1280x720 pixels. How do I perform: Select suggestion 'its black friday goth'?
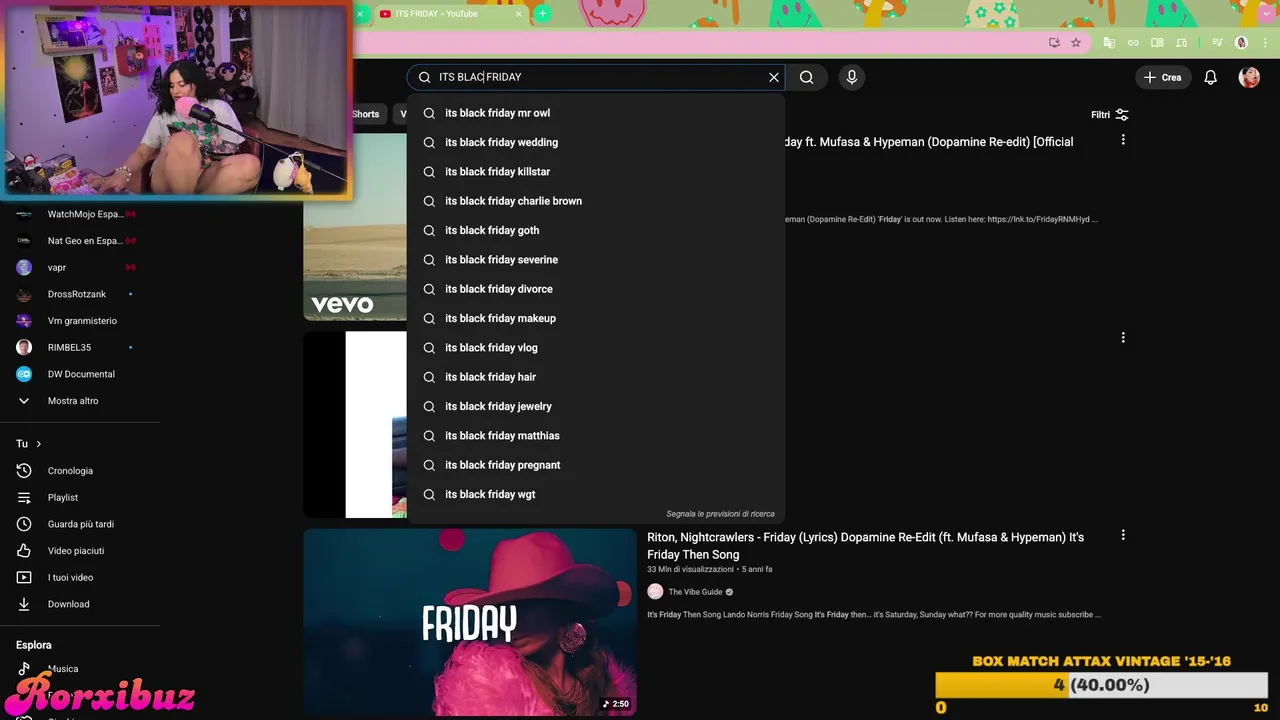[x=596, y=230]
